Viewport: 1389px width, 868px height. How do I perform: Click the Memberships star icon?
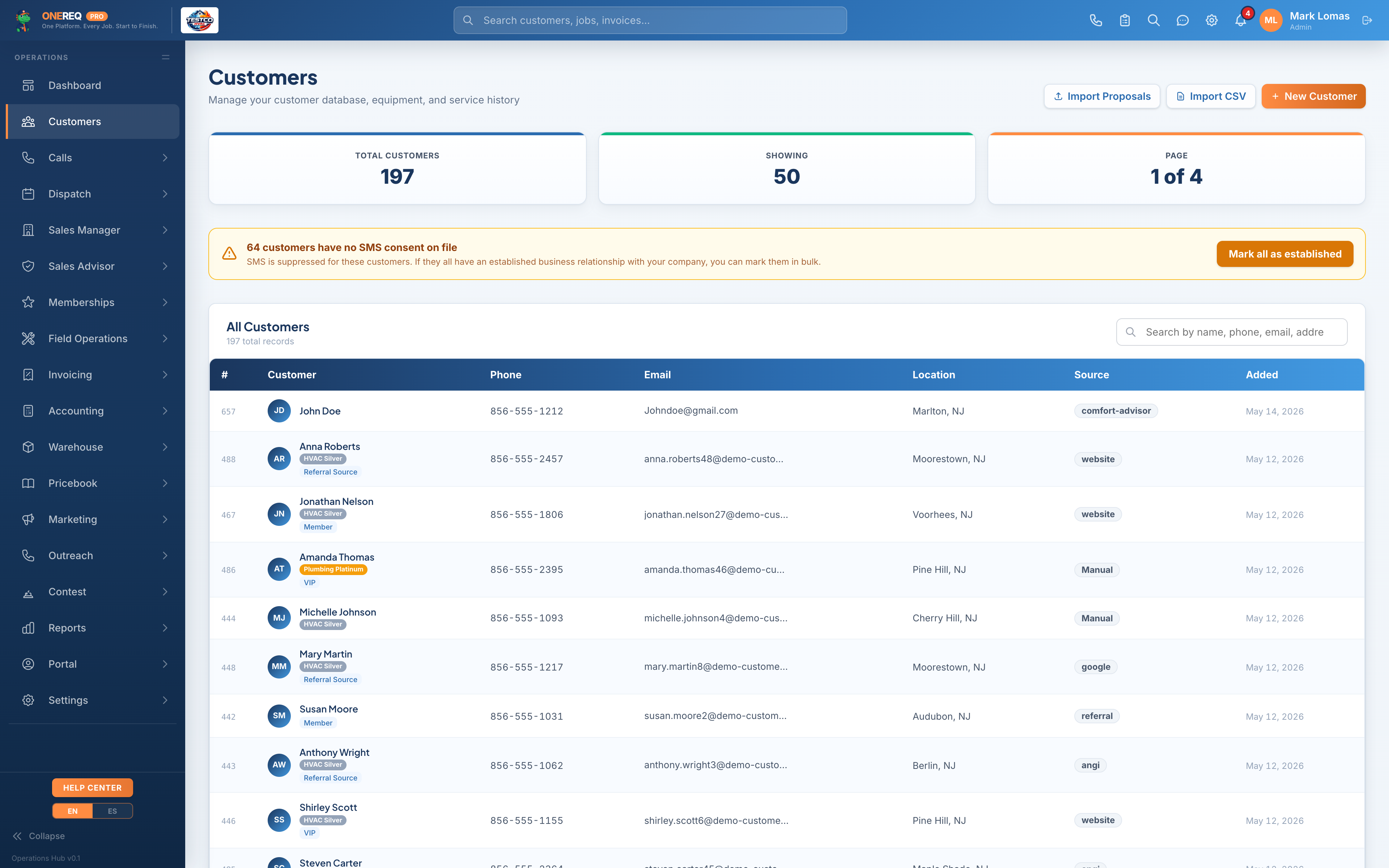(x=28, y=303)
